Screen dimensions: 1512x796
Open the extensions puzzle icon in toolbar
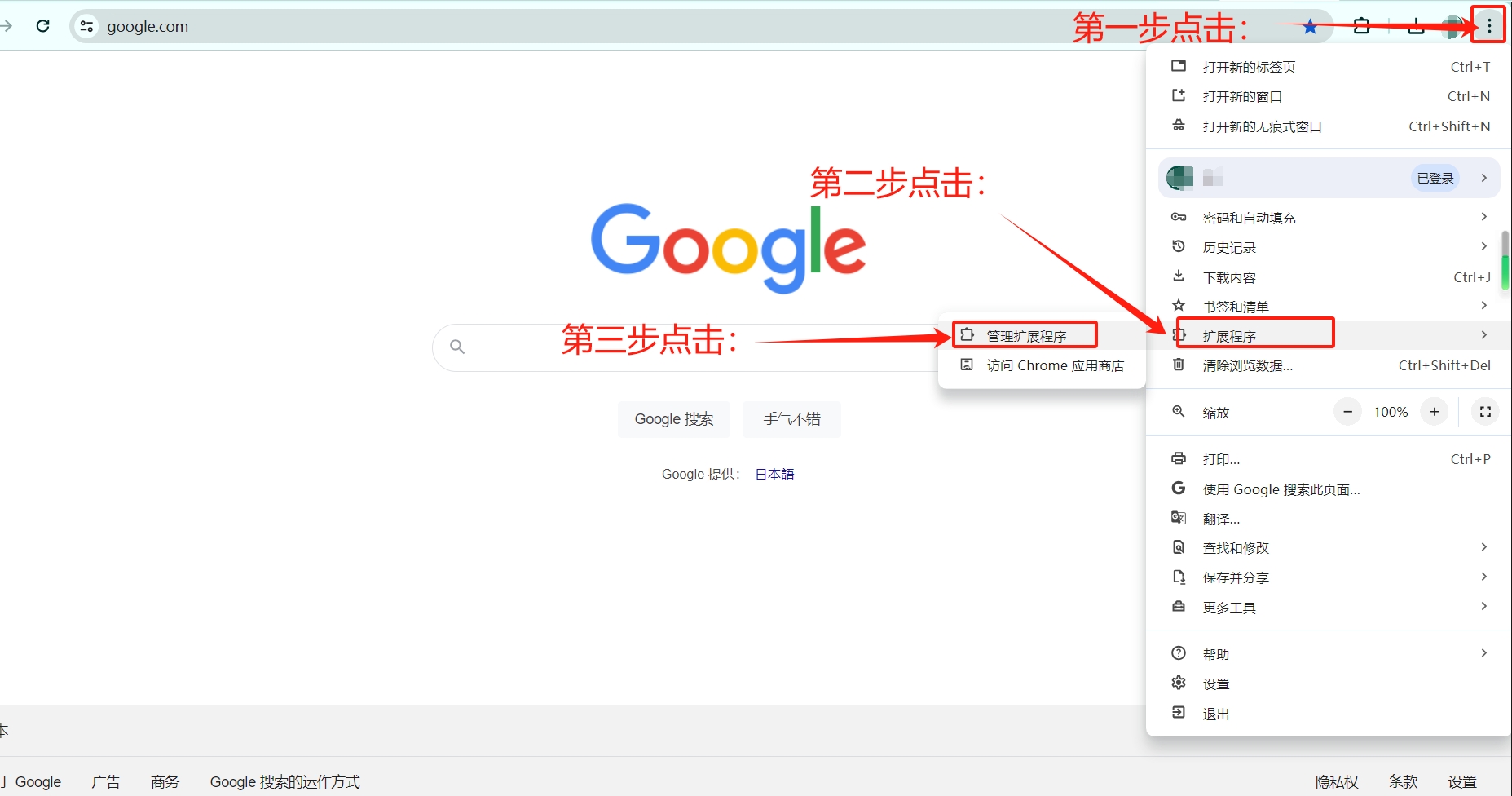[1361, 26]
